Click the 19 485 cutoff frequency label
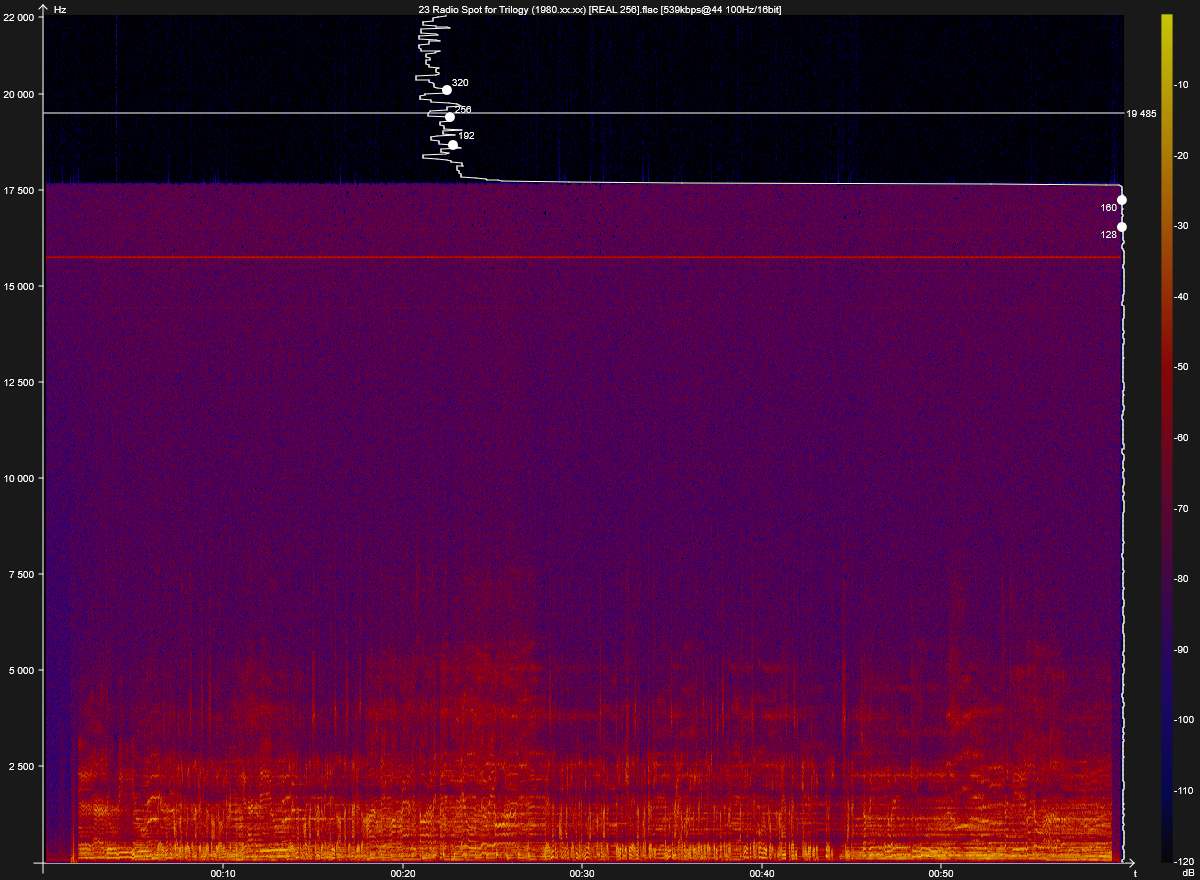Screen dimensions: 1200x880 pyautogui.click(x=1141, y=114)
